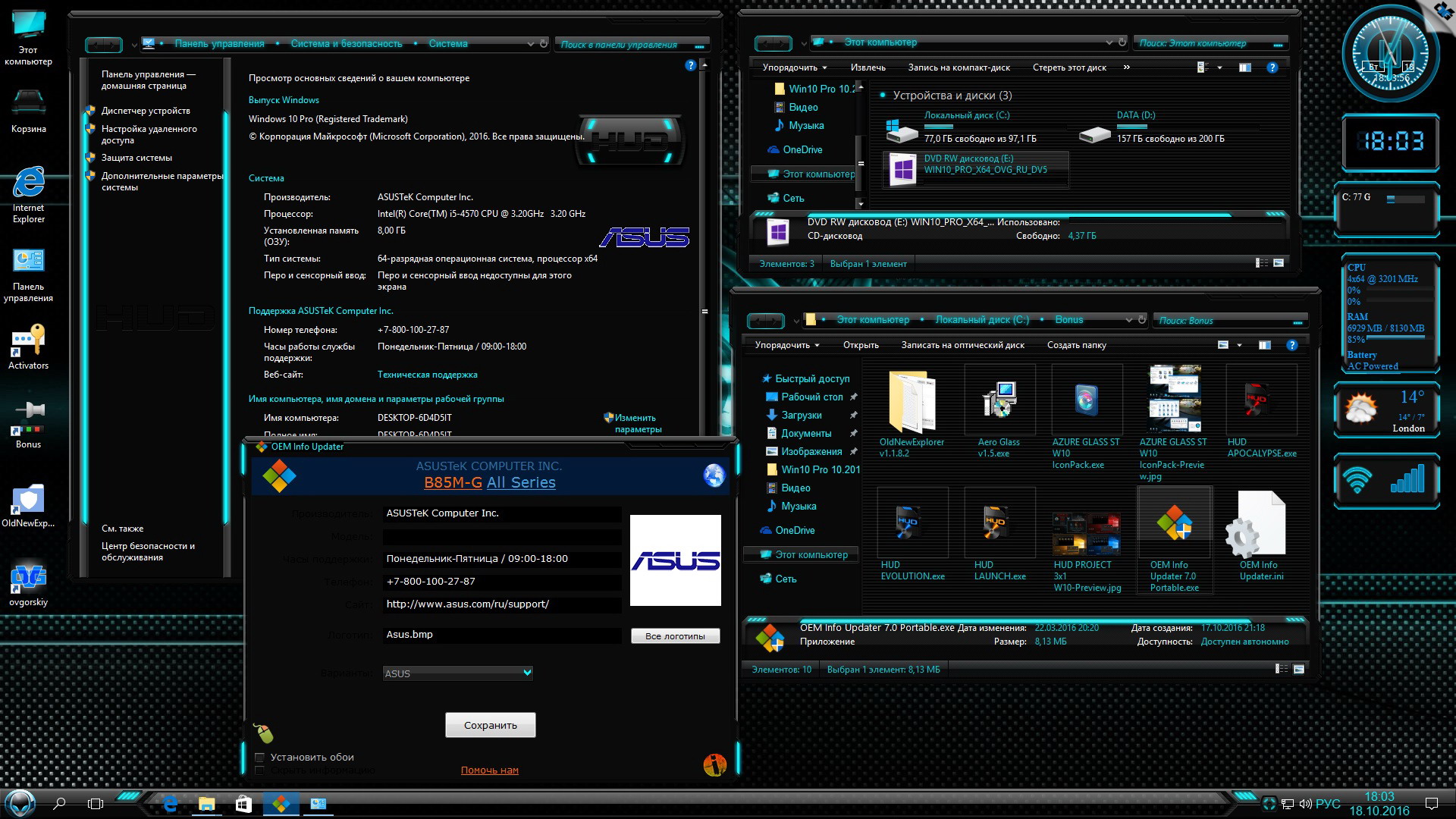The width and height of the screenshot is (1456, 819).
Task: Toggle preview pane in Bonus explorer window
Action: pos(1264,345)
